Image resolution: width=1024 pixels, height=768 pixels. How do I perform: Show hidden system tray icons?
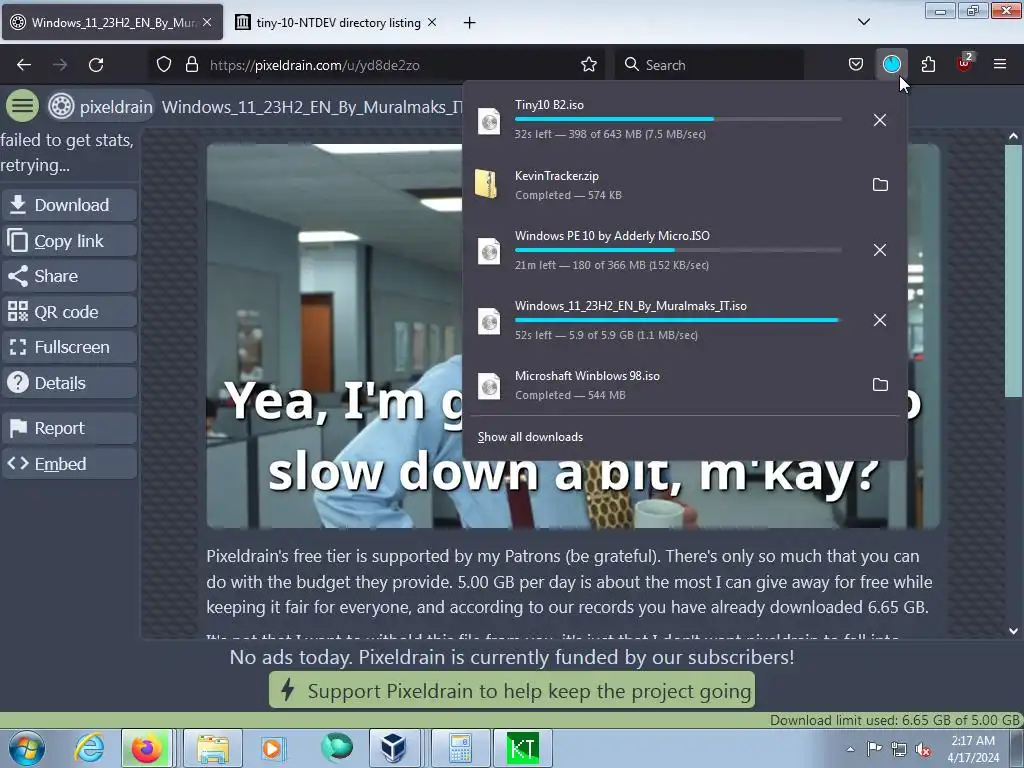850,749
